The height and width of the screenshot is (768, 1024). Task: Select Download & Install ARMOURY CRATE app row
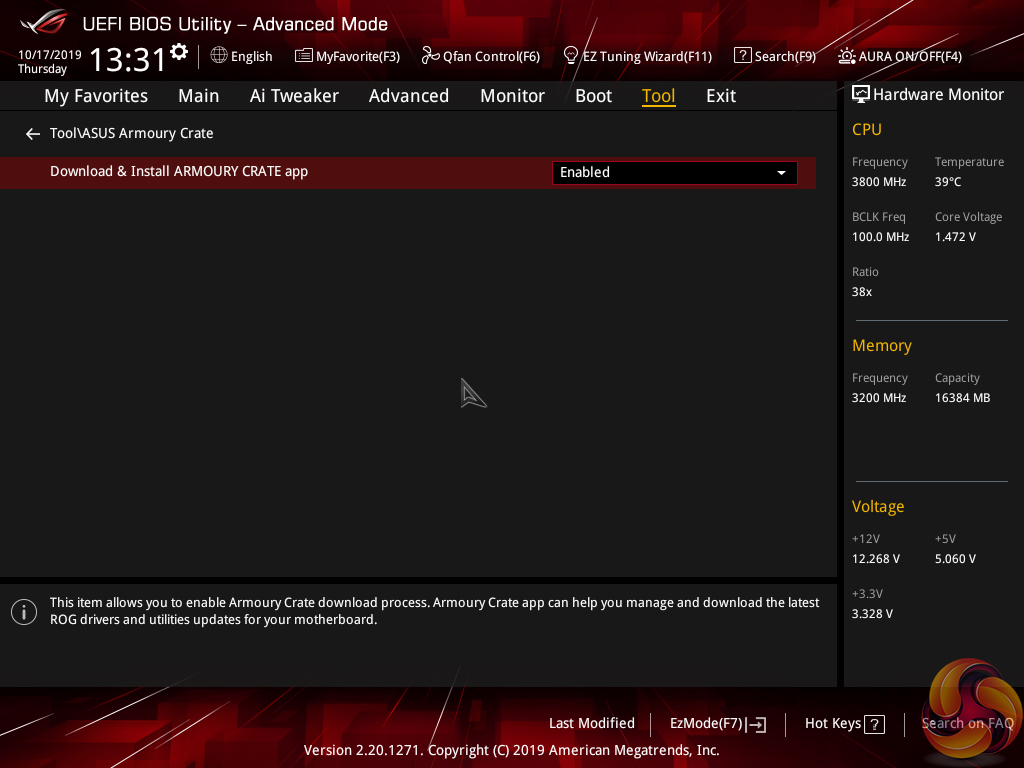tap(408, 172)
